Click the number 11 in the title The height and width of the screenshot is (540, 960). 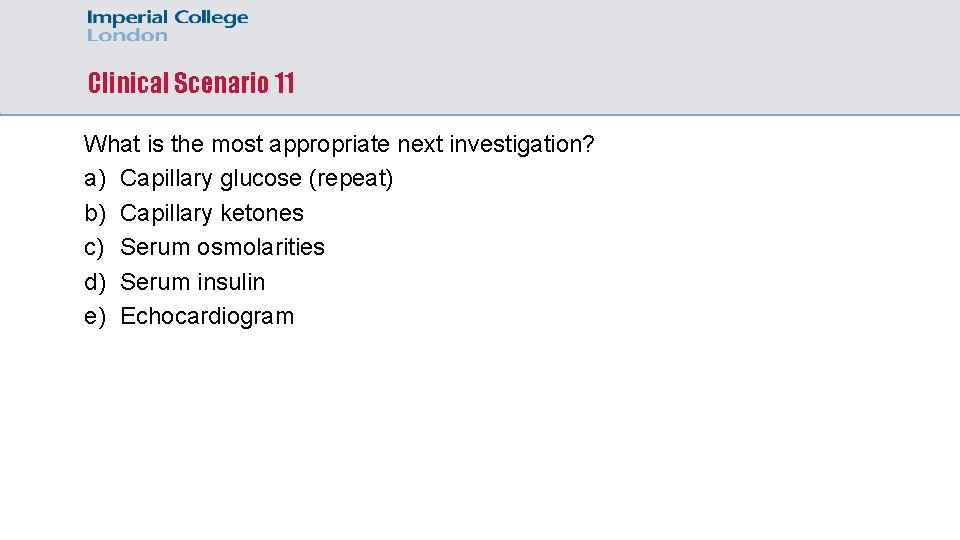(283, 83)
